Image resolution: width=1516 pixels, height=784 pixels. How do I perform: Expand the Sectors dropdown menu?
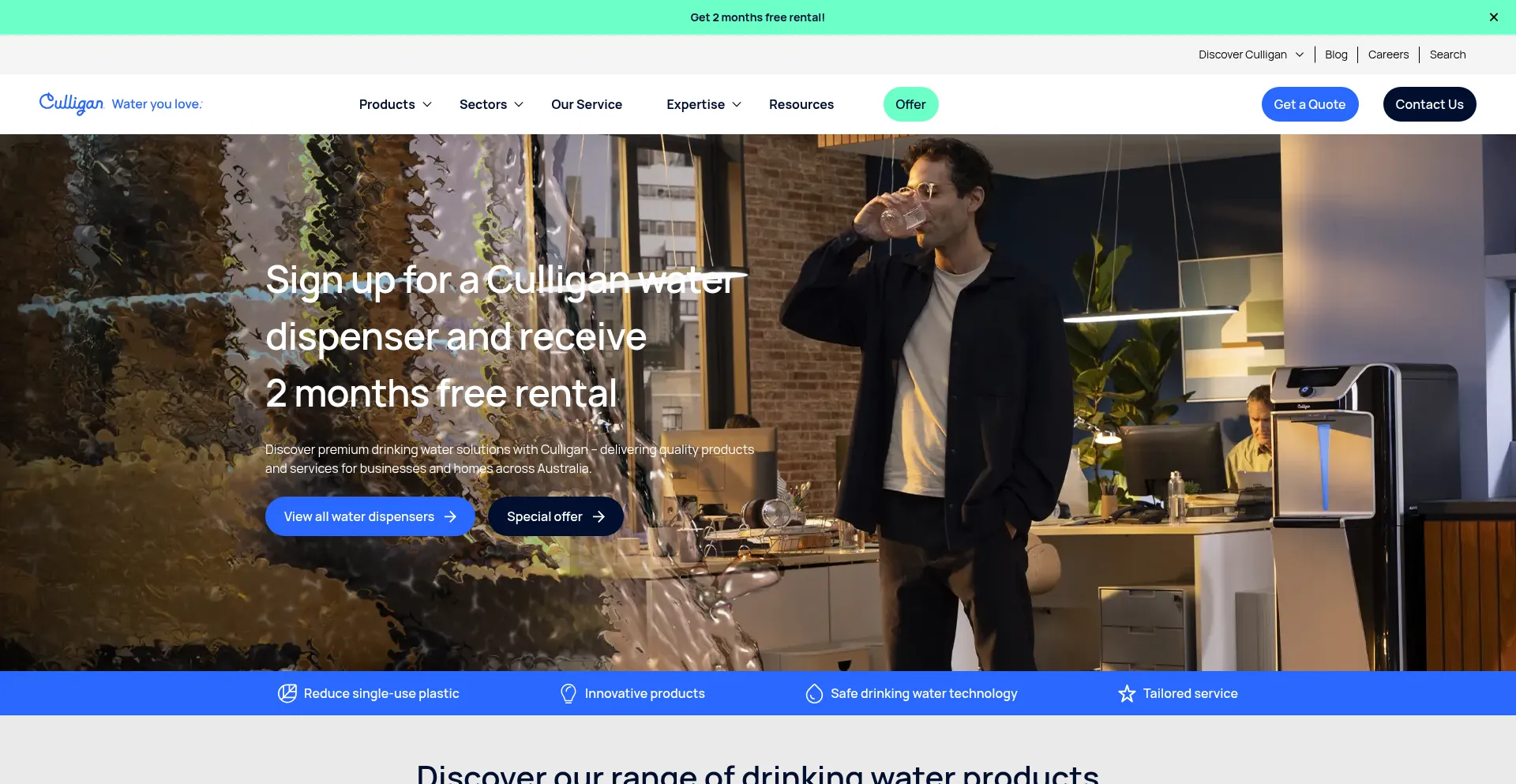(x=491, y=104)
